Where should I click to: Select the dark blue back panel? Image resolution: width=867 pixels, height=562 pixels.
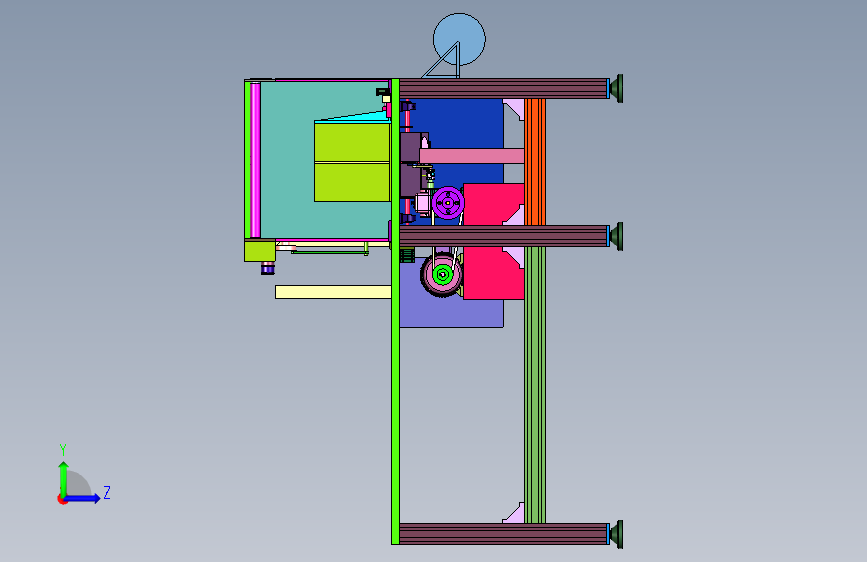470,123
